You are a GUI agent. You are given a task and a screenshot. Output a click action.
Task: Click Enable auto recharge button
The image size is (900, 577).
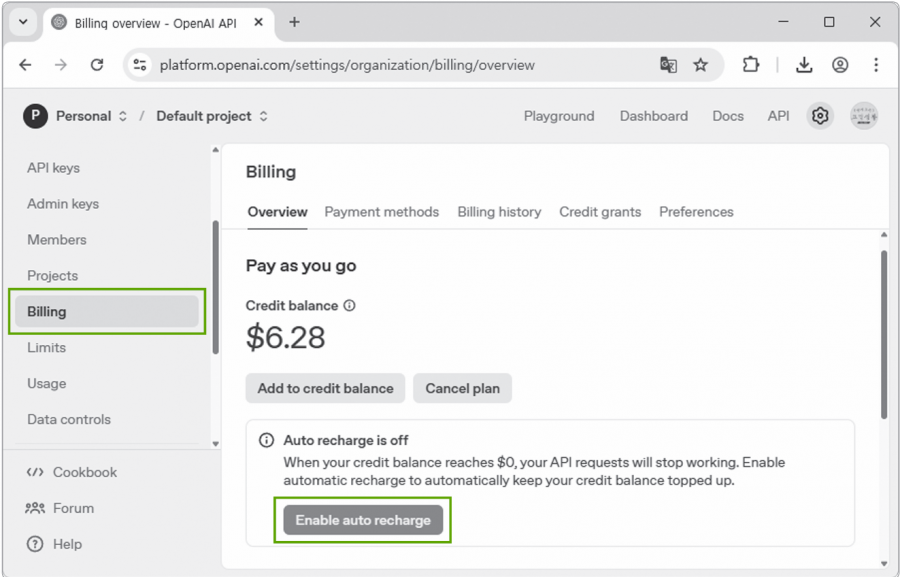click(x=363, y=520)
